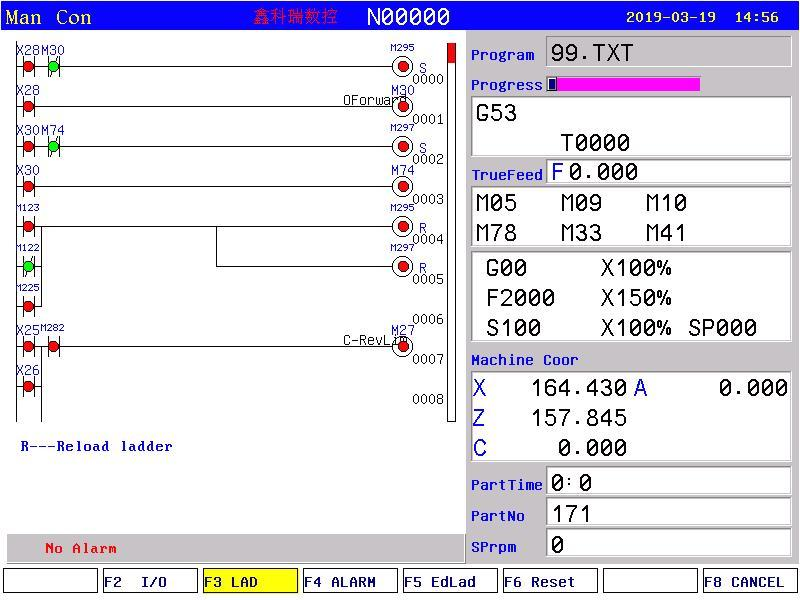Viewport: 800px width, 600px height.
Task: Click the F6 Reset button
Action: pos(550,582)
